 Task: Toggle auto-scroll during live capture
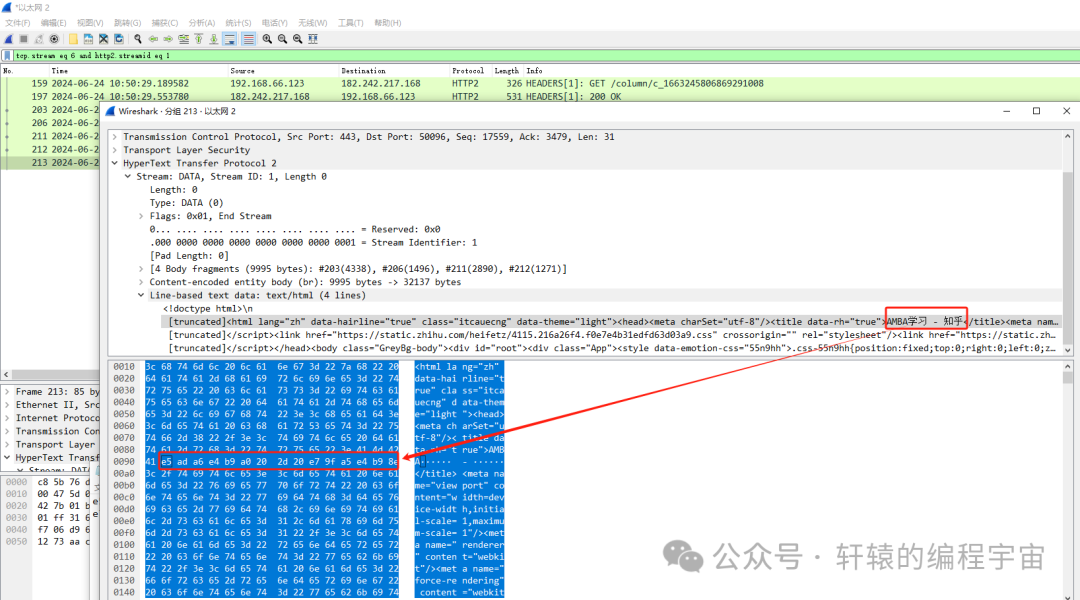pos(230,39)
